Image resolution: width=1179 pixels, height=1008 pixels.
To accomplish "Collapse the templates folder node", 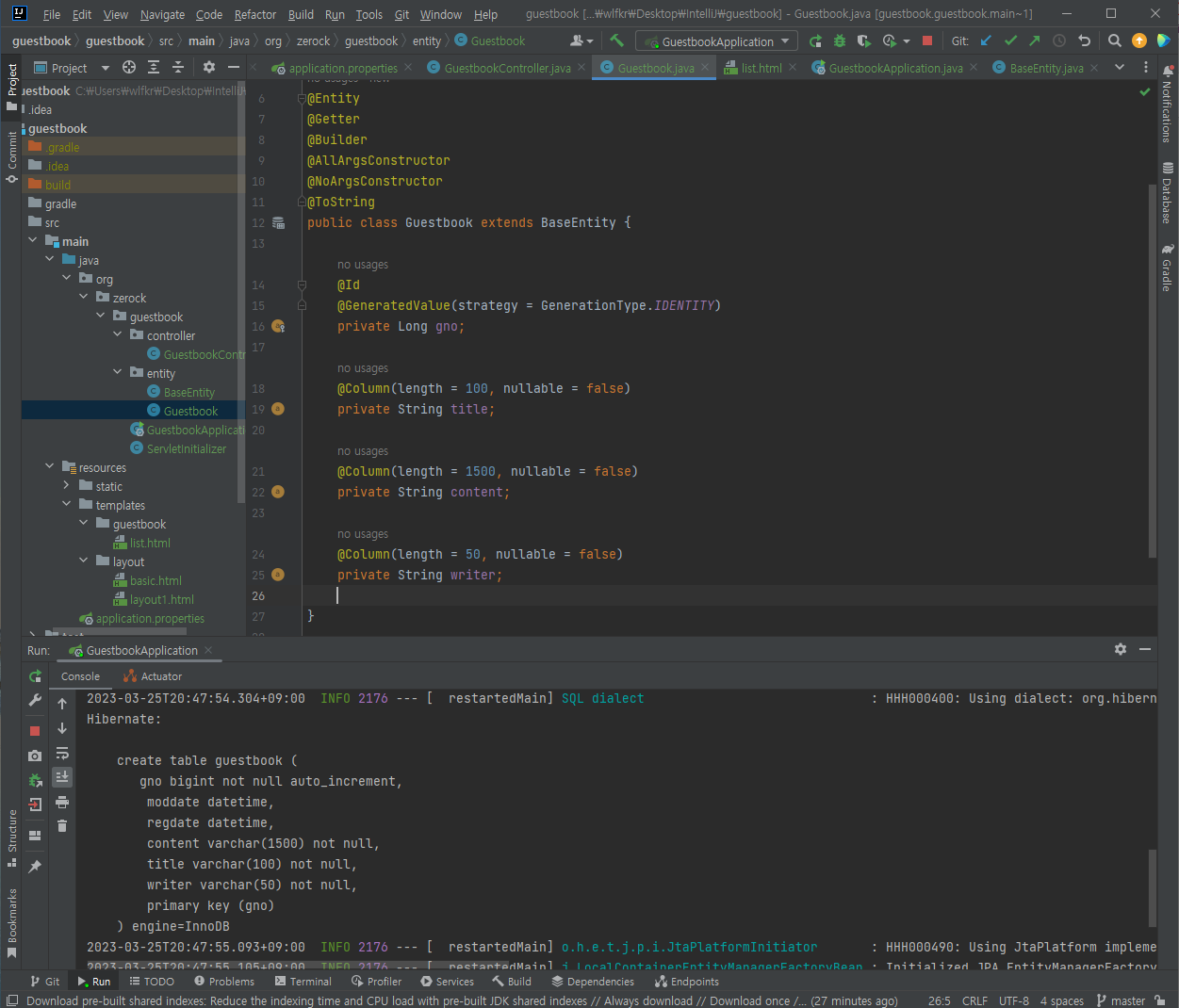I will [67, 505].
